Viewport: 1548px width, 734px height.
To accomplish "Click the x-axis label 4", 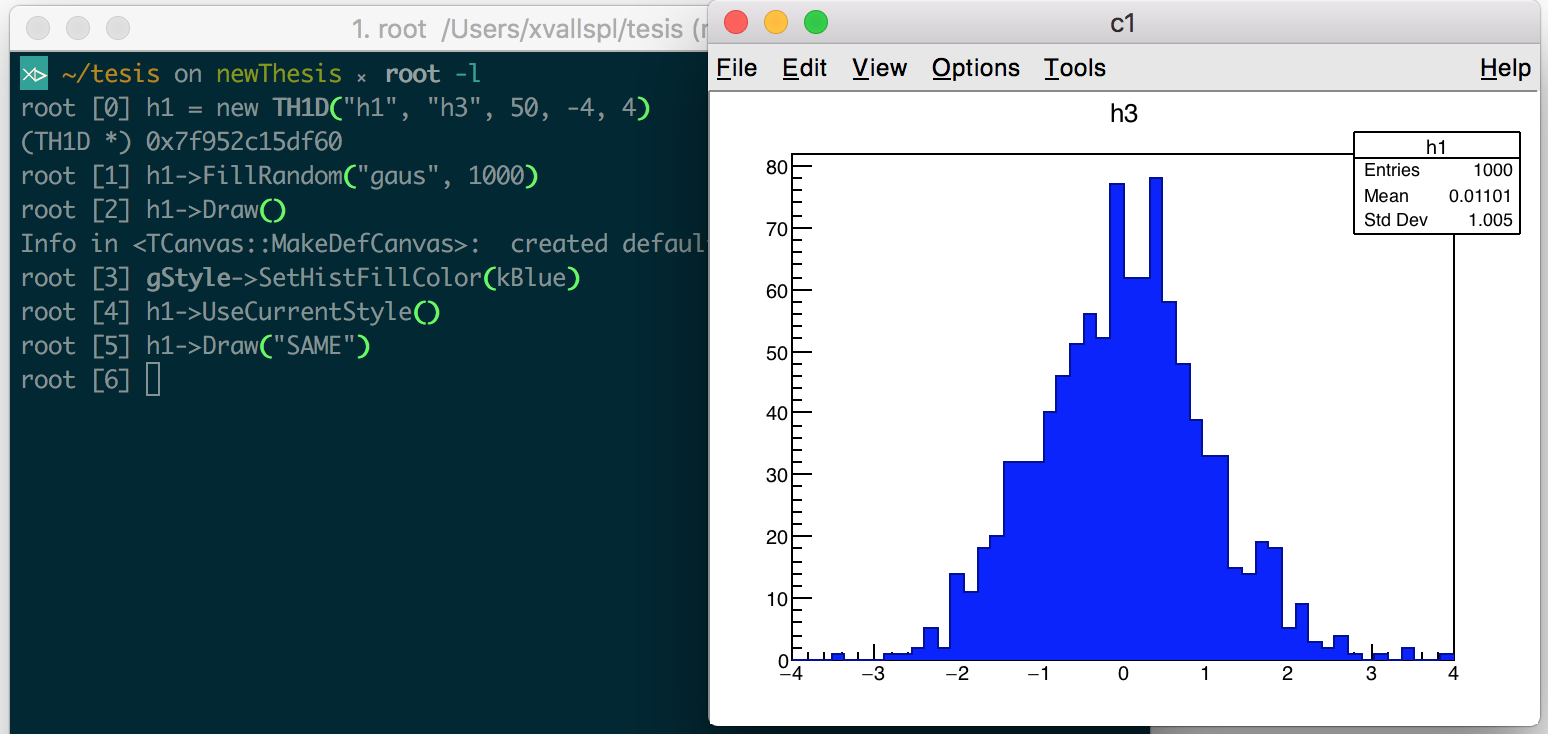I will [1453, 675].
